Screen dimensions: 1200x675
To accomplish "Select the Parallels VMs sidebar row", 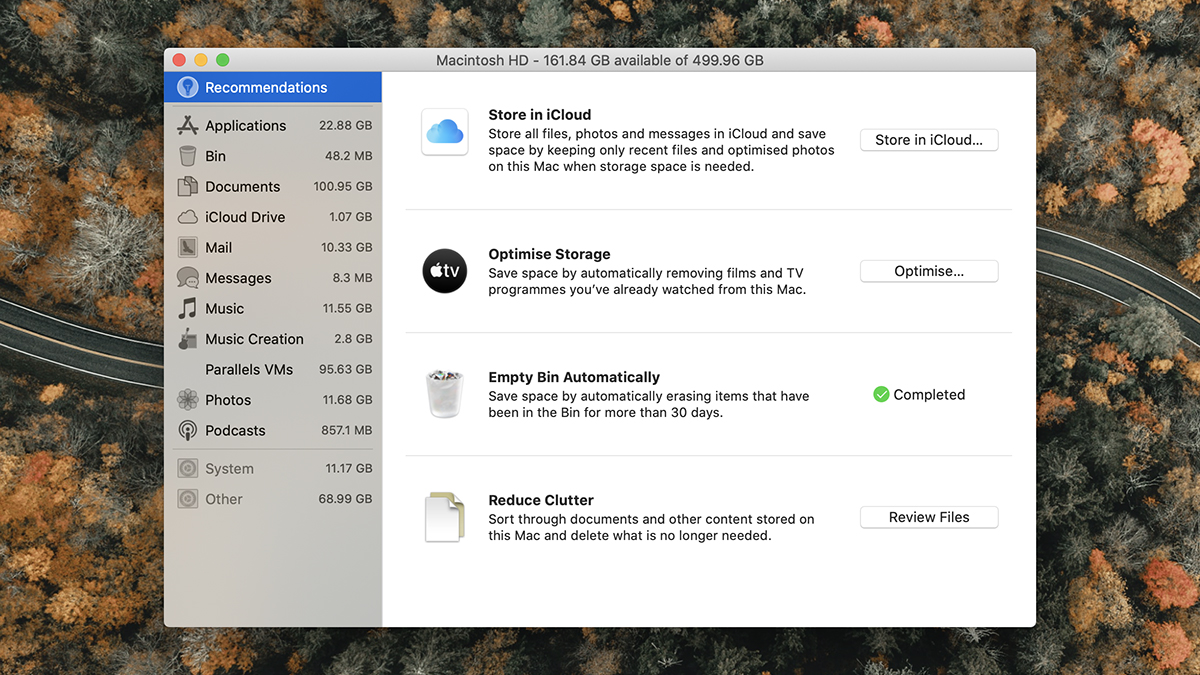I will tap(273, 369).
